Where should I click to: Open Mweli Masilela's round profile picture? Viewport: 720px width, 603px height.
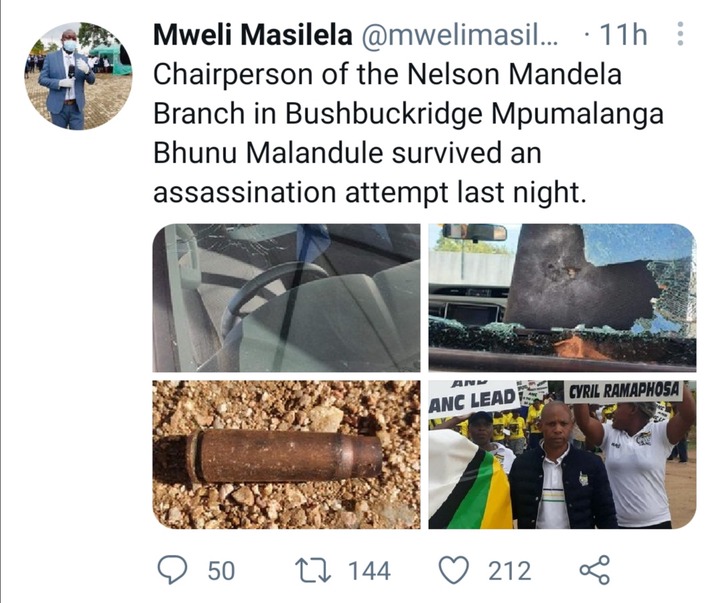point(78,76)
